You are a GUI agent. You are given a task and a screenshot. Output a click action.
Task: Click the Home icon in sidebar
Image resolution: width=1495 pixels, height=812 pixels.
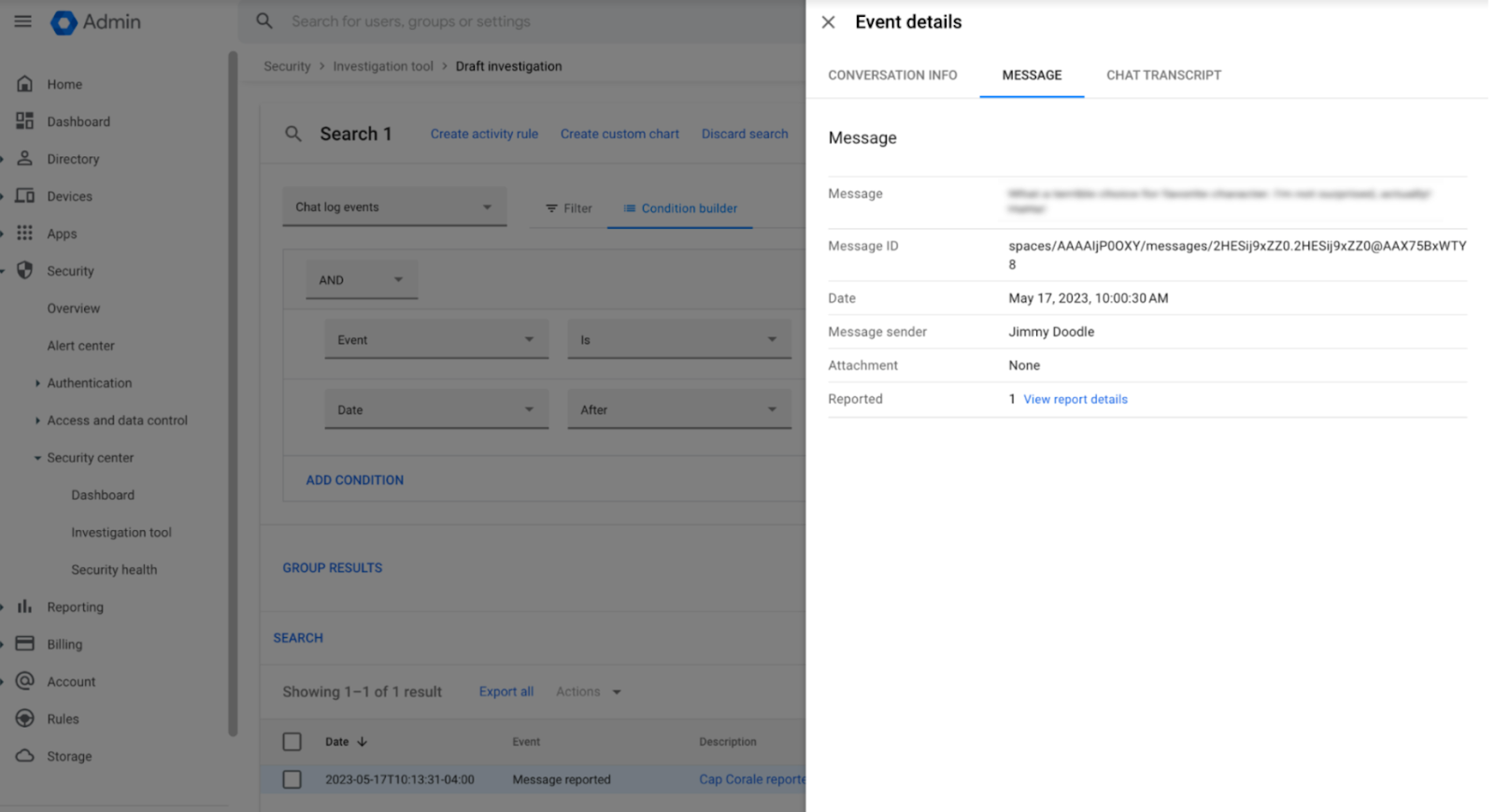[25, 84]
